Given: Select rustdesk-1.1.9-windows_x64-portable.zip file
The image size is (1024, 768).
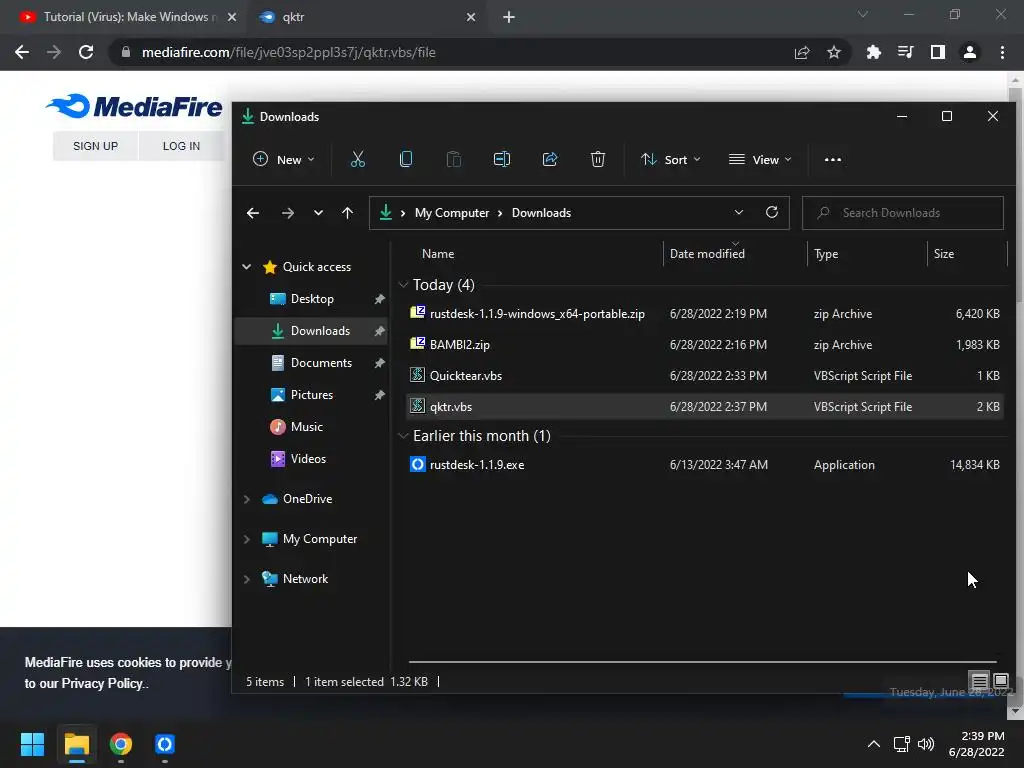Looking at the screenshot, I should [x=705, y=314].
